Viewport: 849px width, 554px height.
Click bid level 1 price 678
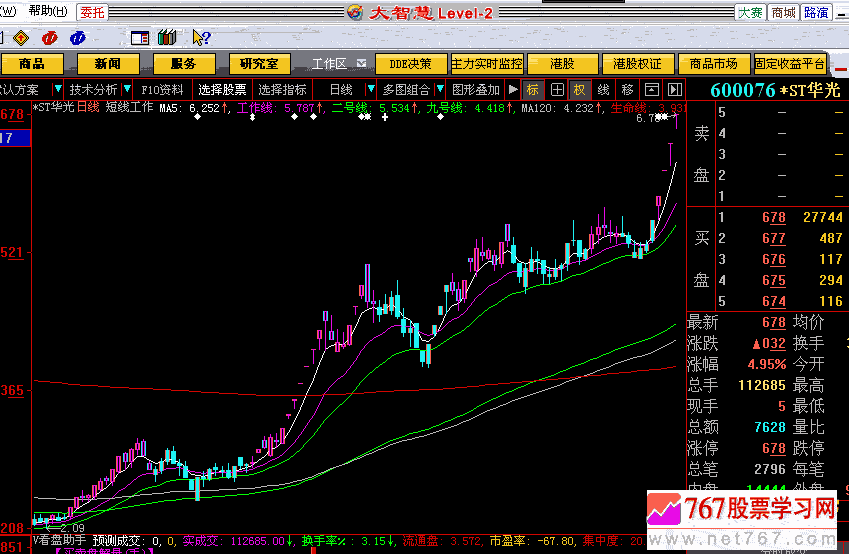[x=774, y=218]
